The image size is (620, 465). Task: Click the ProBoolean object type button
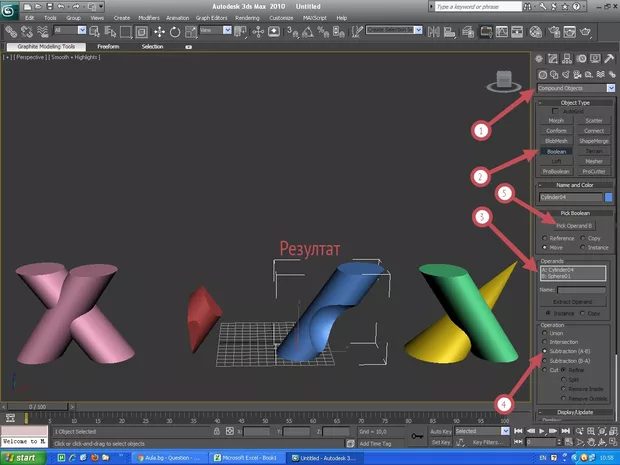coord(556,170)
